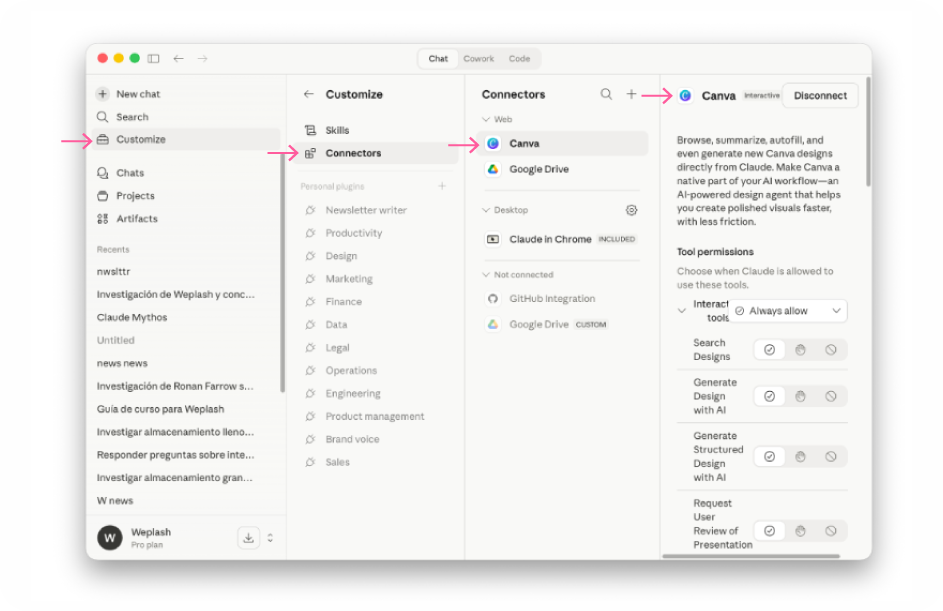Select Connectors in Customize menu
The height and width of the screenshot is (611, 943).
[377, 153]
